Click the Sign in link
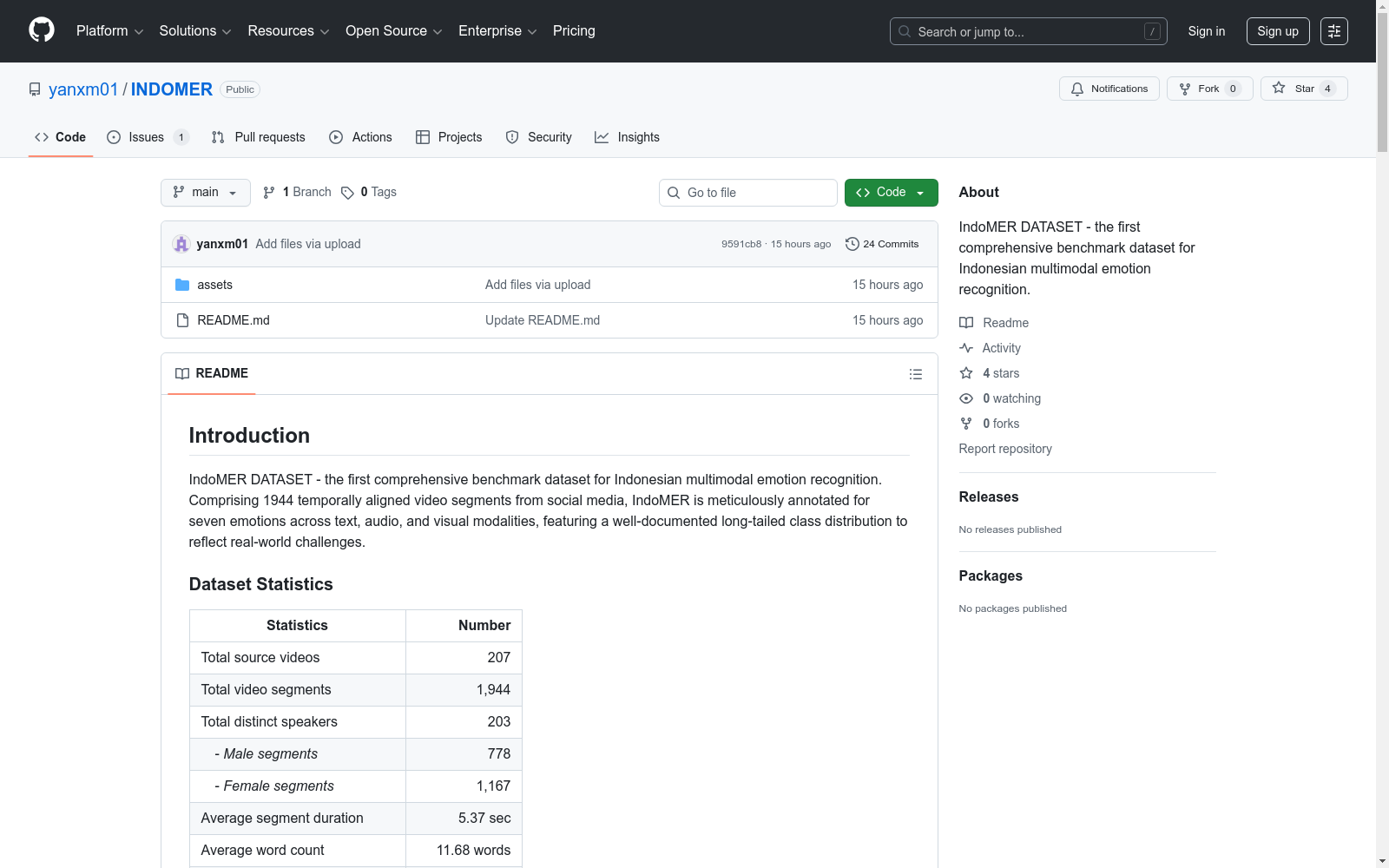This screenshot has width=1389, height=868. 1206,31
